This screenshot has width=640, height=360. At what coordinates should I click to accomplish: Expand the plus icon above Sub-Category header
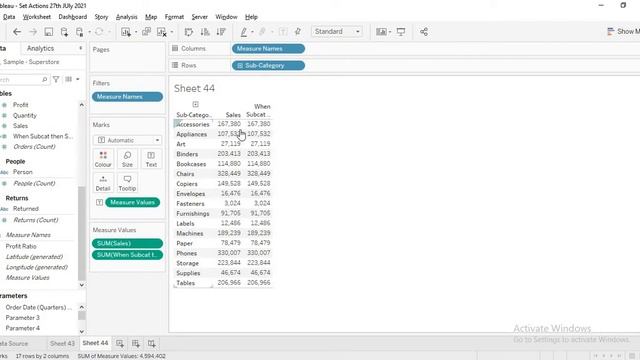point(196,104)
